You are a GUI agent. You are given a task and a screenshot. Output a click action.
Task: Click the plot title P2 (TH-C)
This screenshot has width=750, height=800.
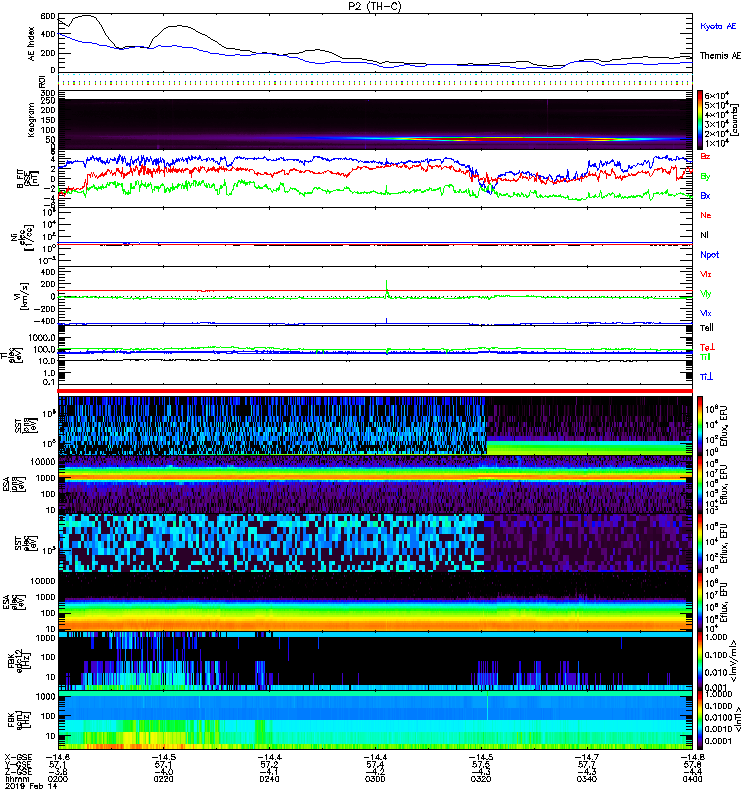[x=374, y=6]
